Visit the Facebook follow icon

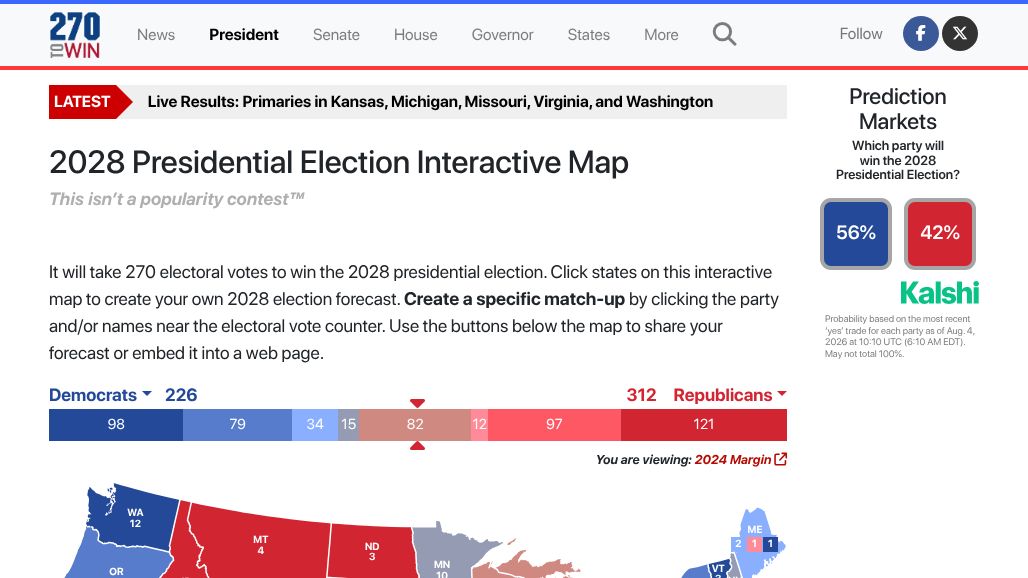[x=920, y=33]
